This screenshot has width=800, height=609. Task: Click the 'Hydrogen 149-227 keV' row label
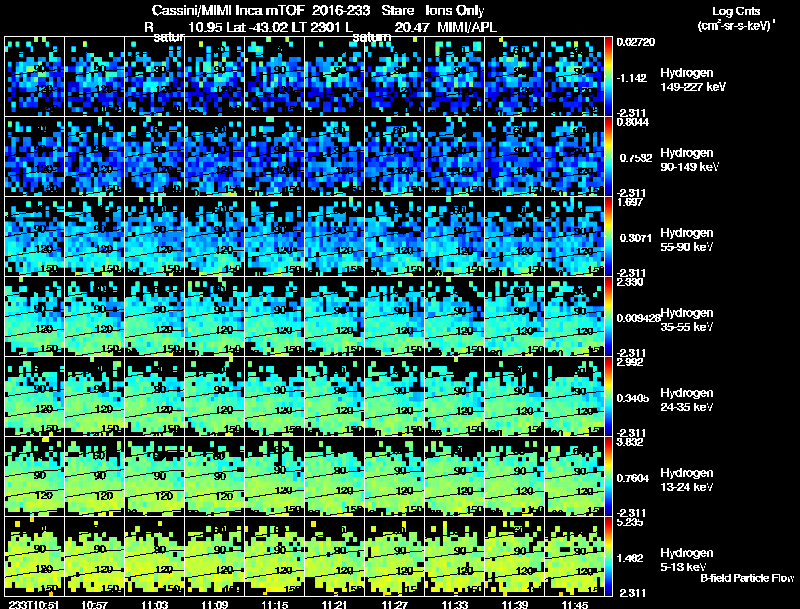point(692,80)
